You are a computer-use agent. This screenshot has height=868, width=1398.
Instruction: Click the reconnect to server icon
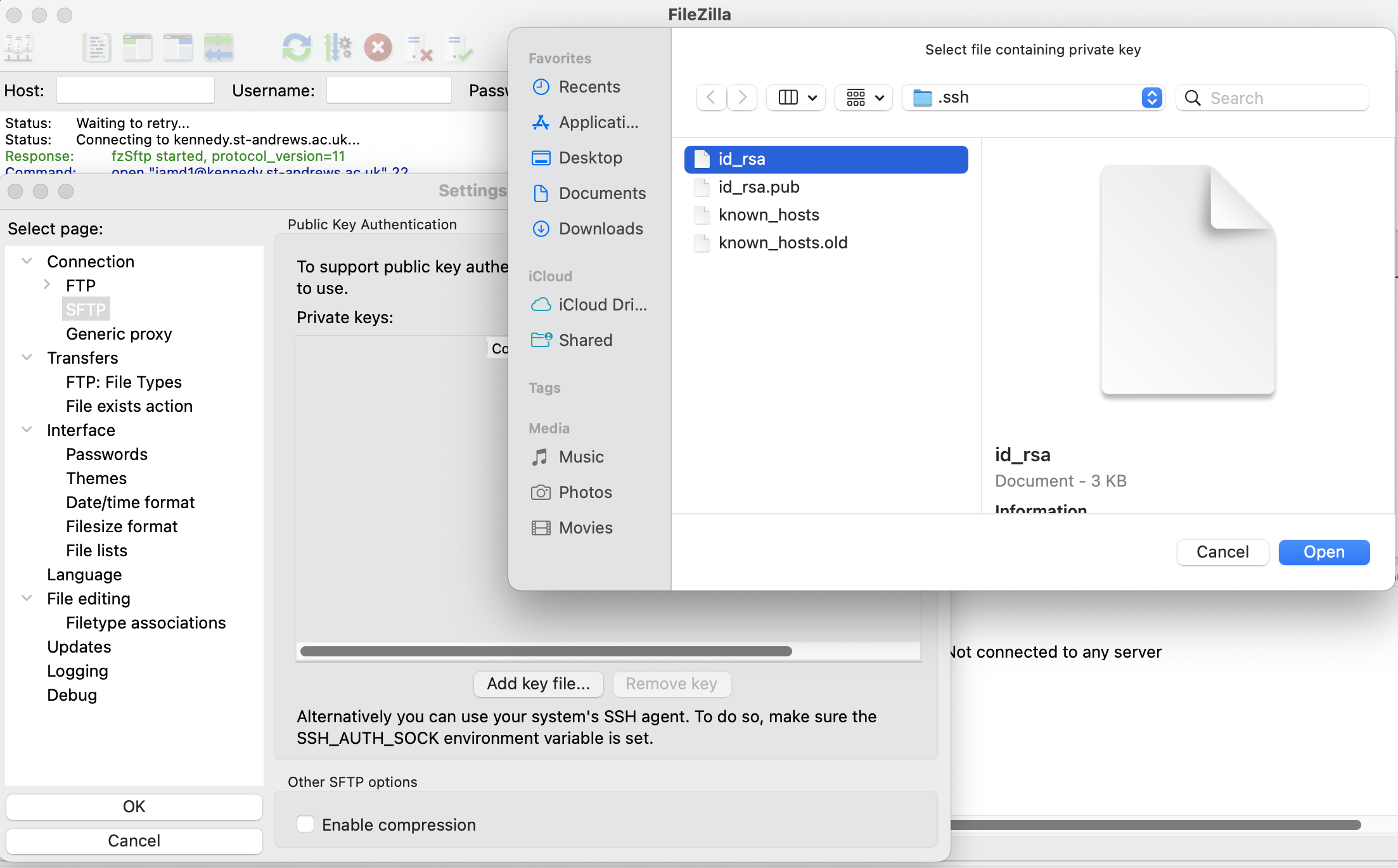click(x=459, y=48)
